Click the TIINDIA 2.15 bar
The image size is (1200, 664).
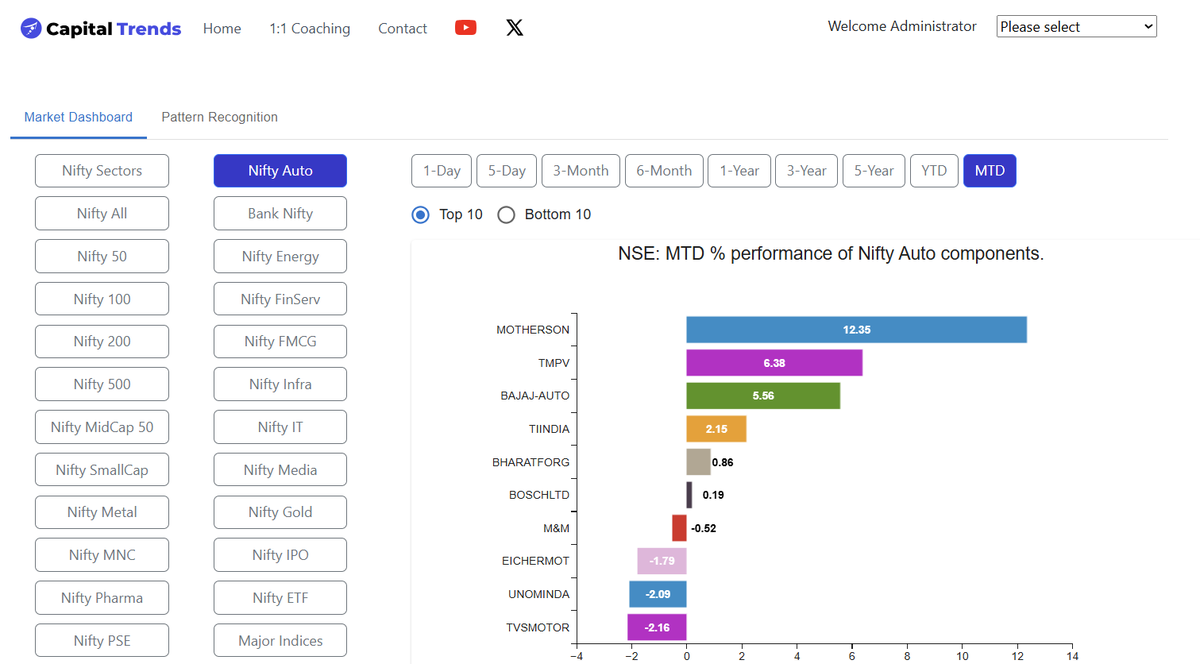[x=716, y=429]
